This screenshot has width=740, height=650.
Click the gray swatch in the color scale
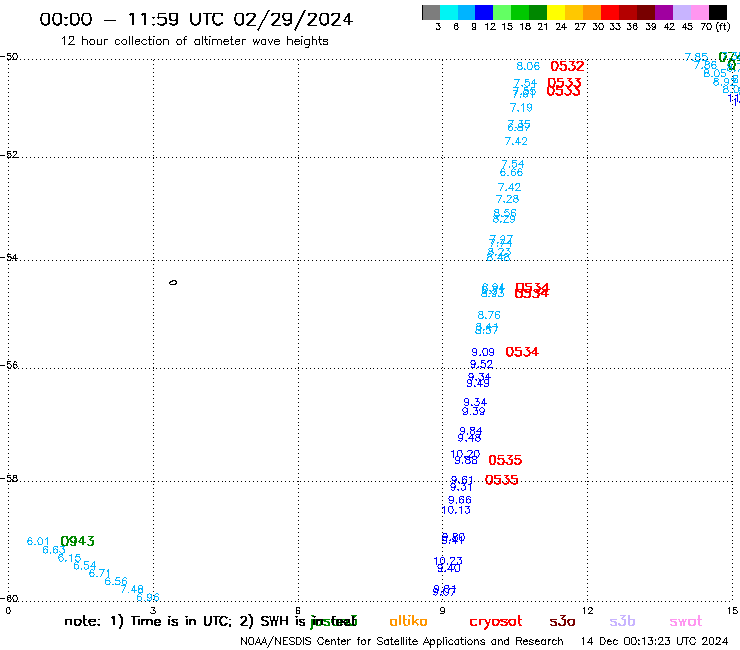431,12
